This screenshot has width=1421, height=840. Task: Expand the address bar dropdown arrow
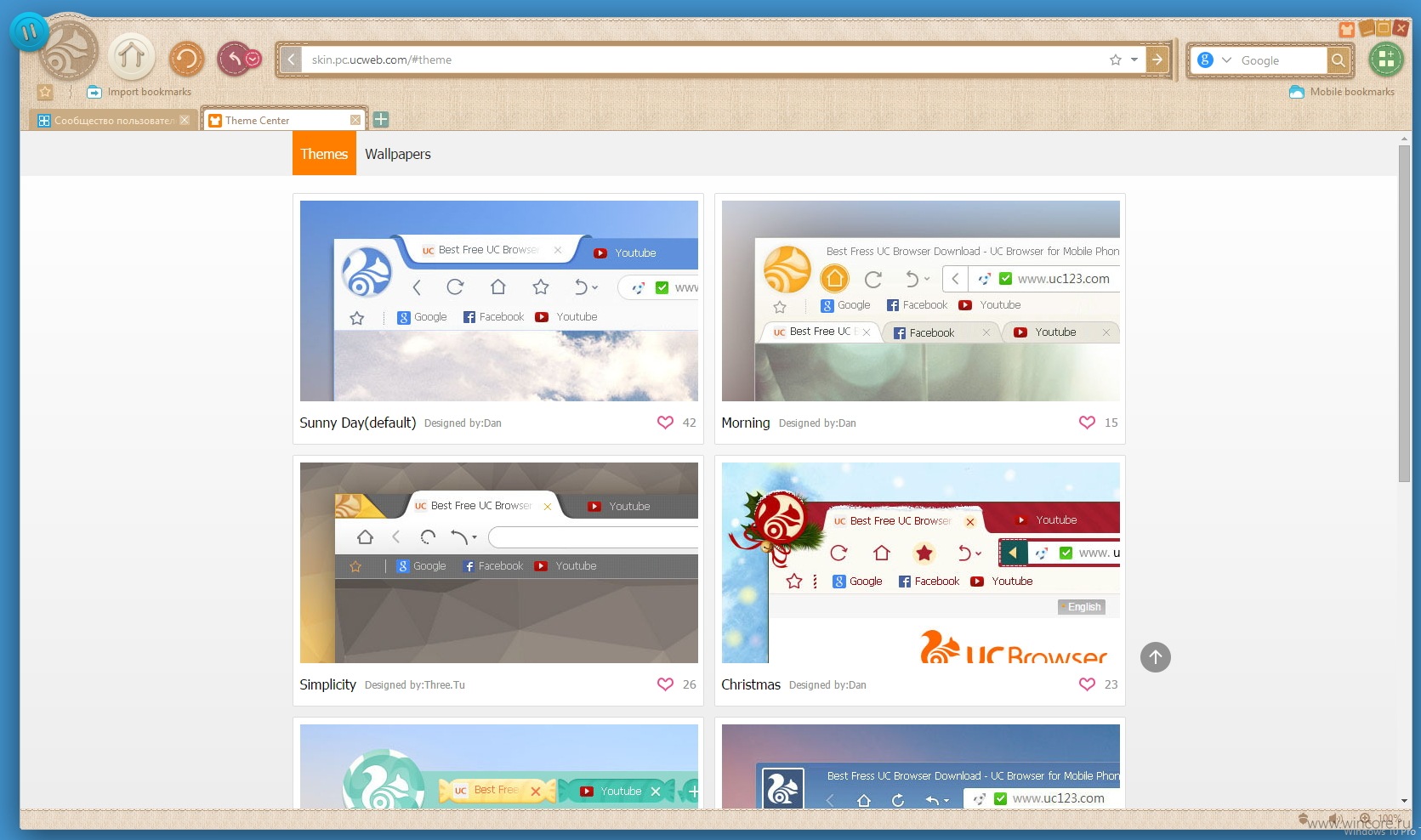point(1134,60)
